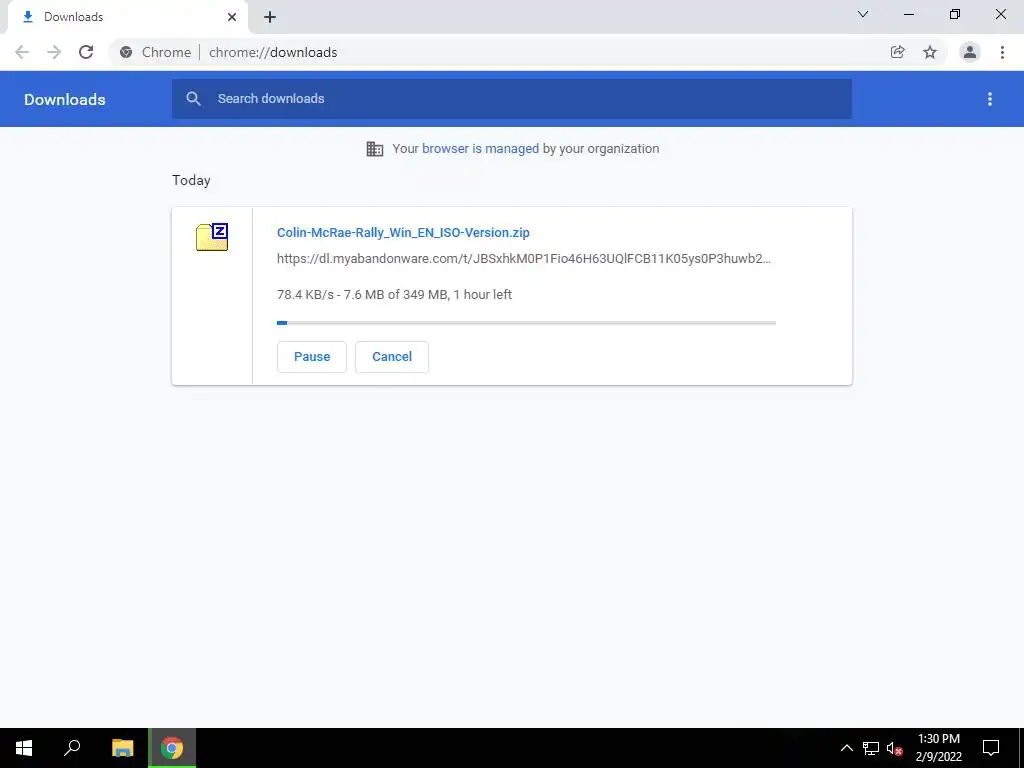Click the browser back arrow

(22, 52)
